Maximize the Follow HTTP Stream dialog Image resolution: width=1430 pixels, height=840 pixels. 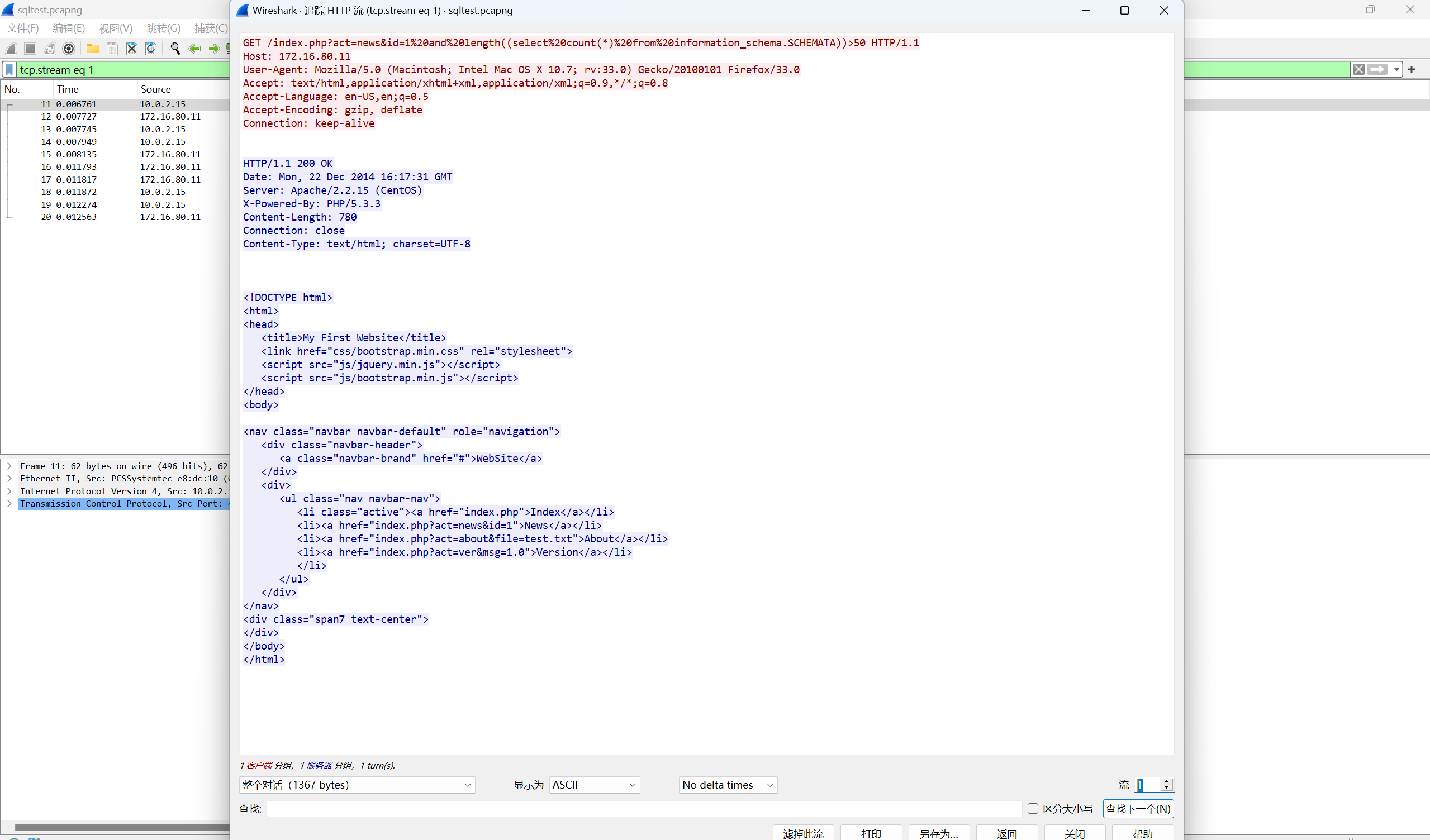(x=1124, y=10)
